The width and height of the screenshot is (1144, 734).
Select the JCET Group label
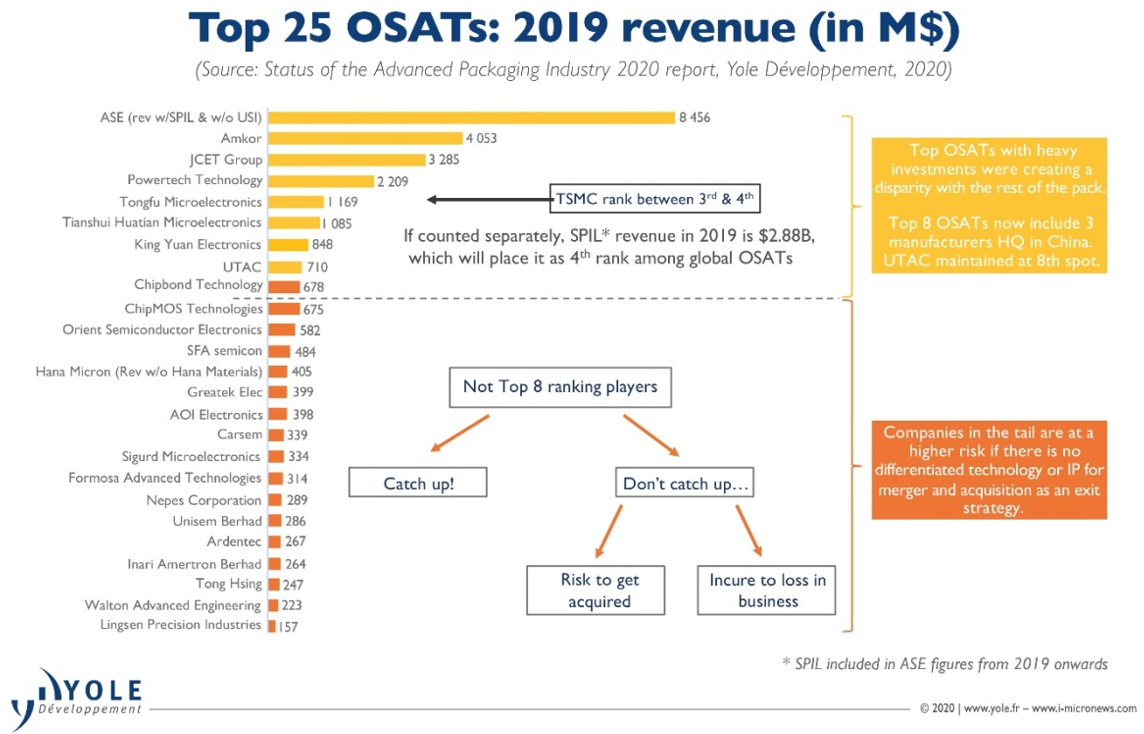[x=225, y=160]
